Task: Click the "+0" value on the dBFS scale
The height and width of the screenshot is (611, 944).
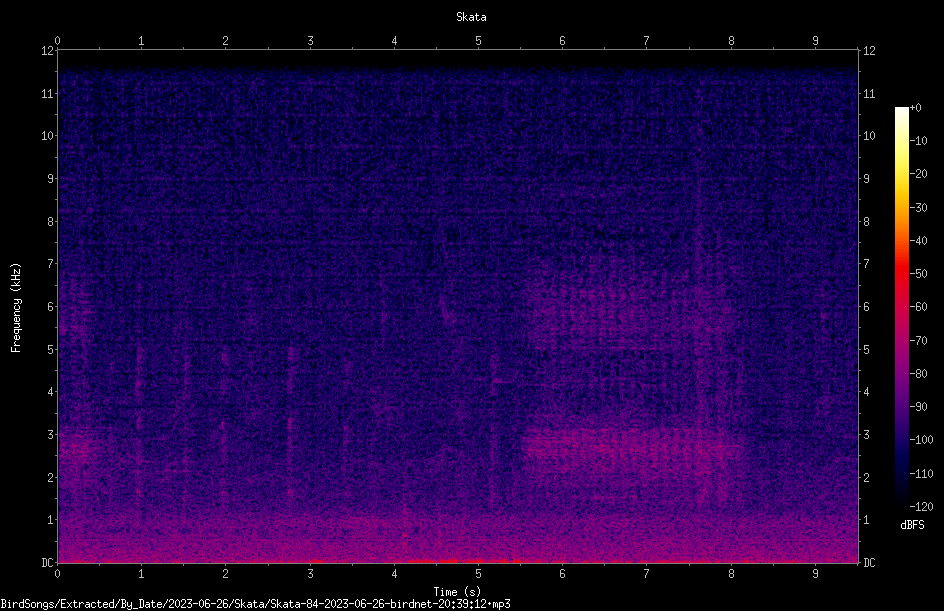Action: coord(915,108)
